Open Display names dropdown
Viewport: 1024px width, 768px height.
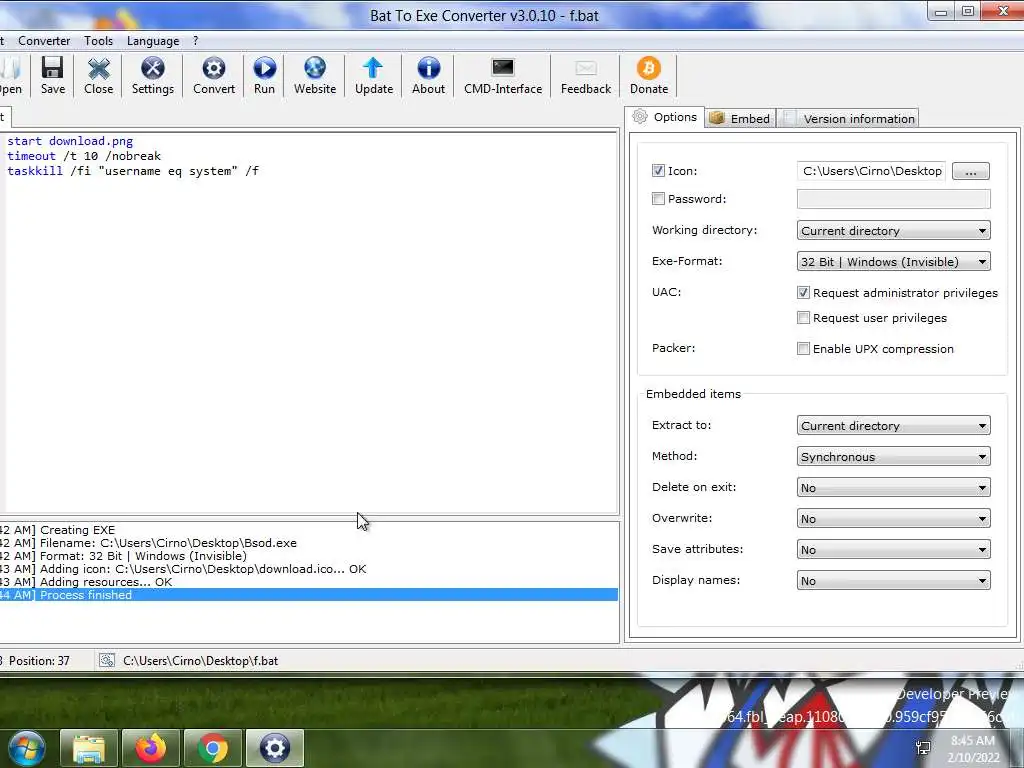click(893, 581)
